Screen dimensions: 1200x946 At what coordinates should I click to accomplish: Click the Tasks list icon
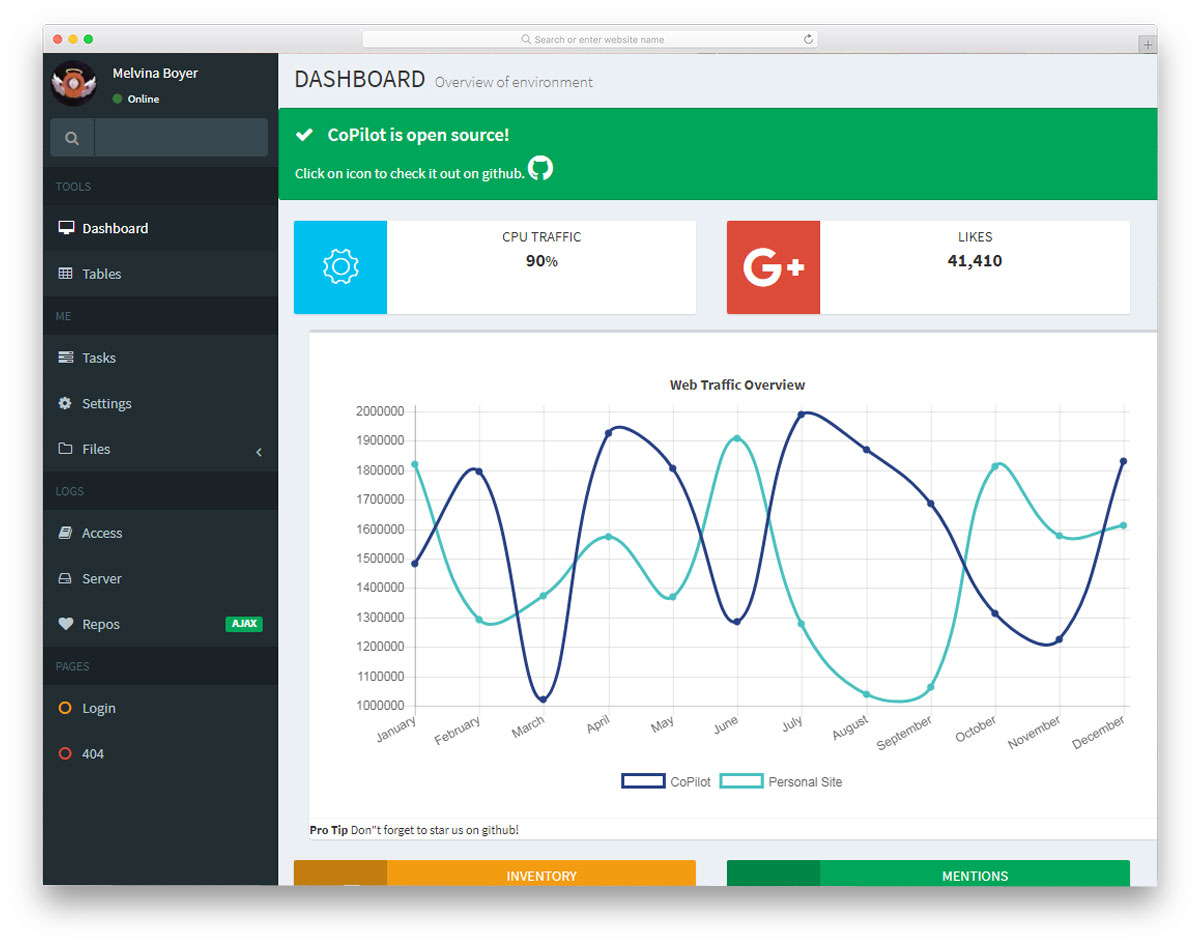(66, 357)
